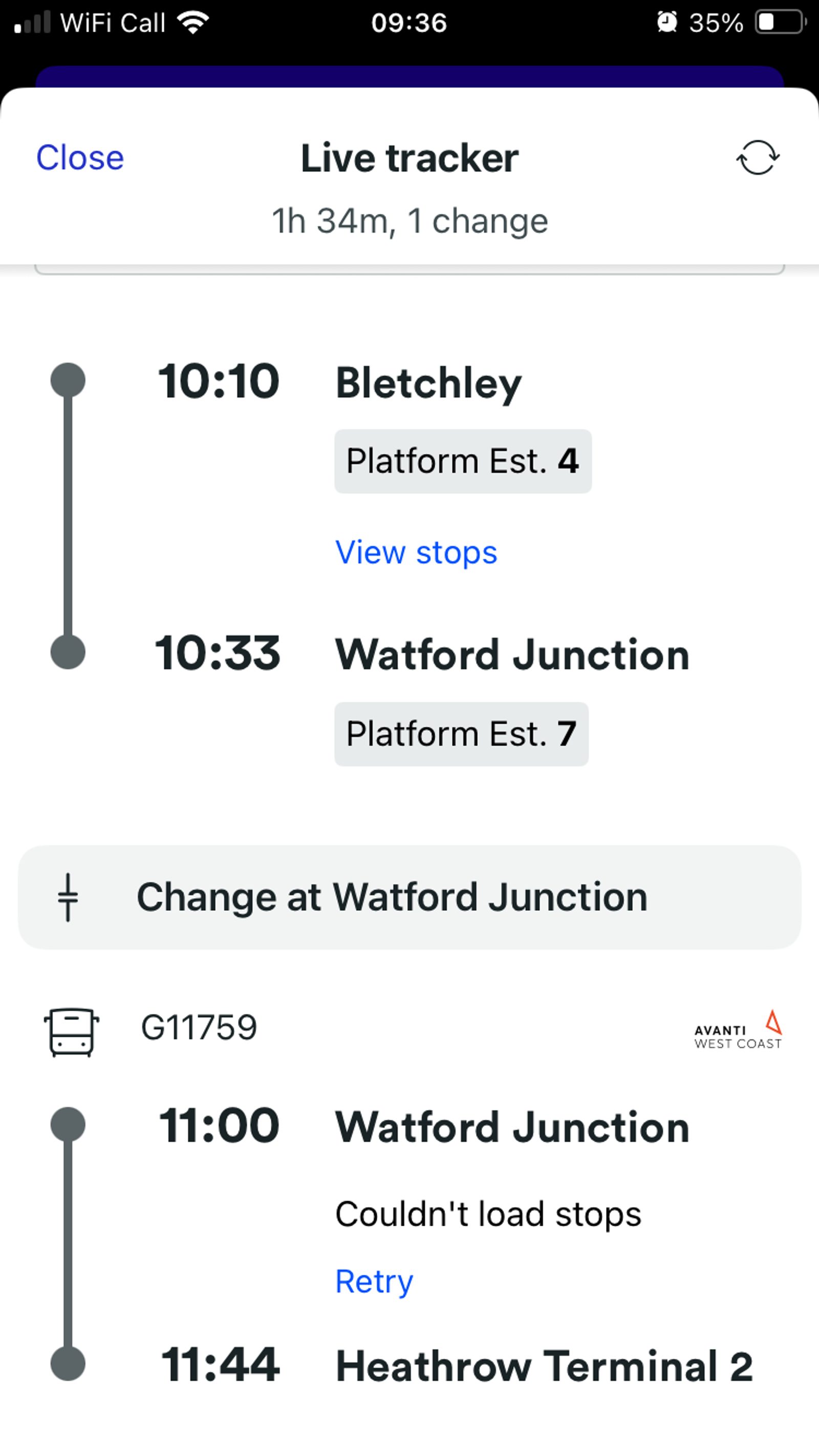The height and width of the screenshot is (1456, 819).
Task: Tap the Bletchley 10:10 timeline dot
Action: pos(68,380)
